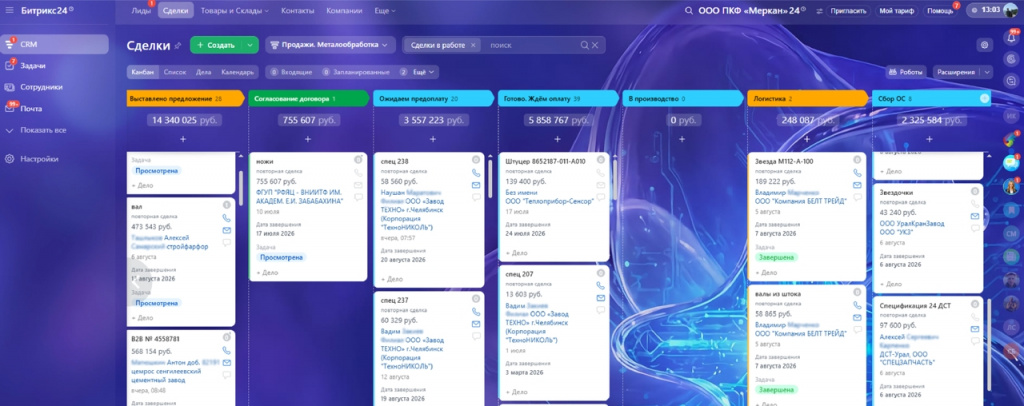Click the green Создать button
The height and width of the screenshot is (406, 1024).
[x=216, y=45]
